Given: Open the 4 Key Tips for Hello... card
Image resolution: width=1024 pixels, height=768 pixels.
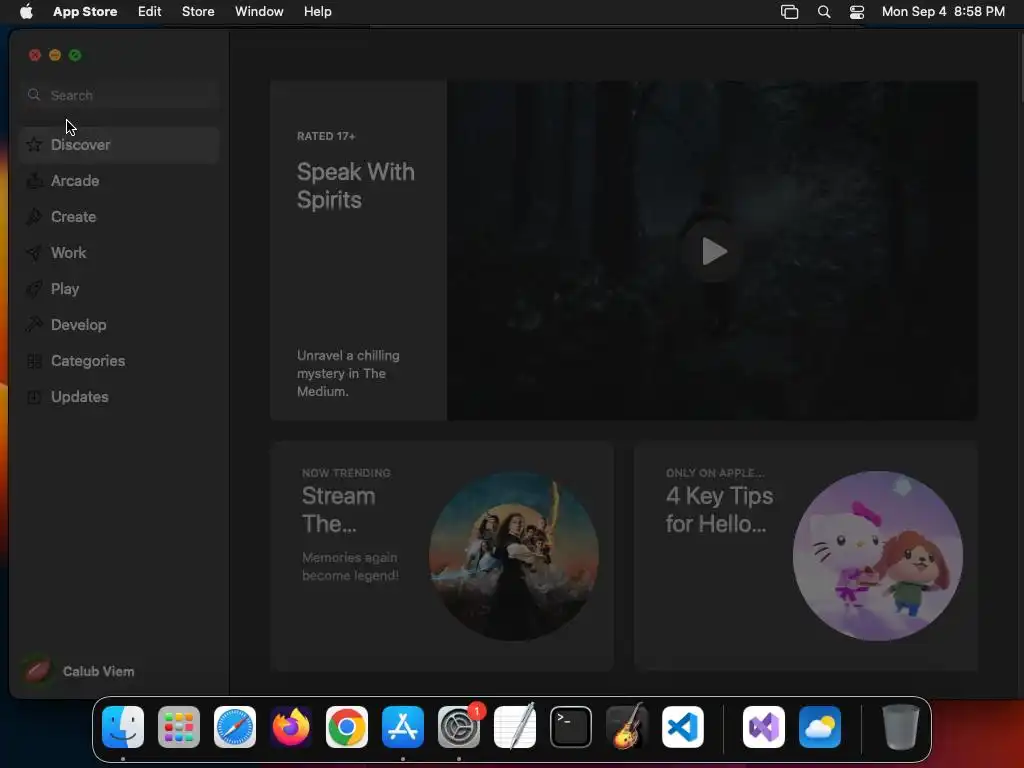Looking at the screenshot, I should [806, 556].
